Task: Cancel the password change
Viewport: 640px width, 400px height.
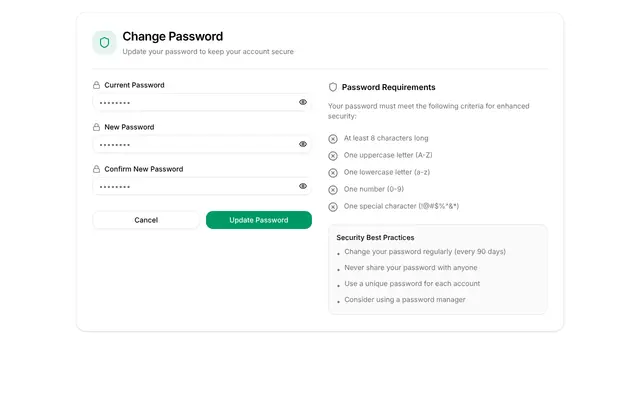Action: [x=146, y=220]
